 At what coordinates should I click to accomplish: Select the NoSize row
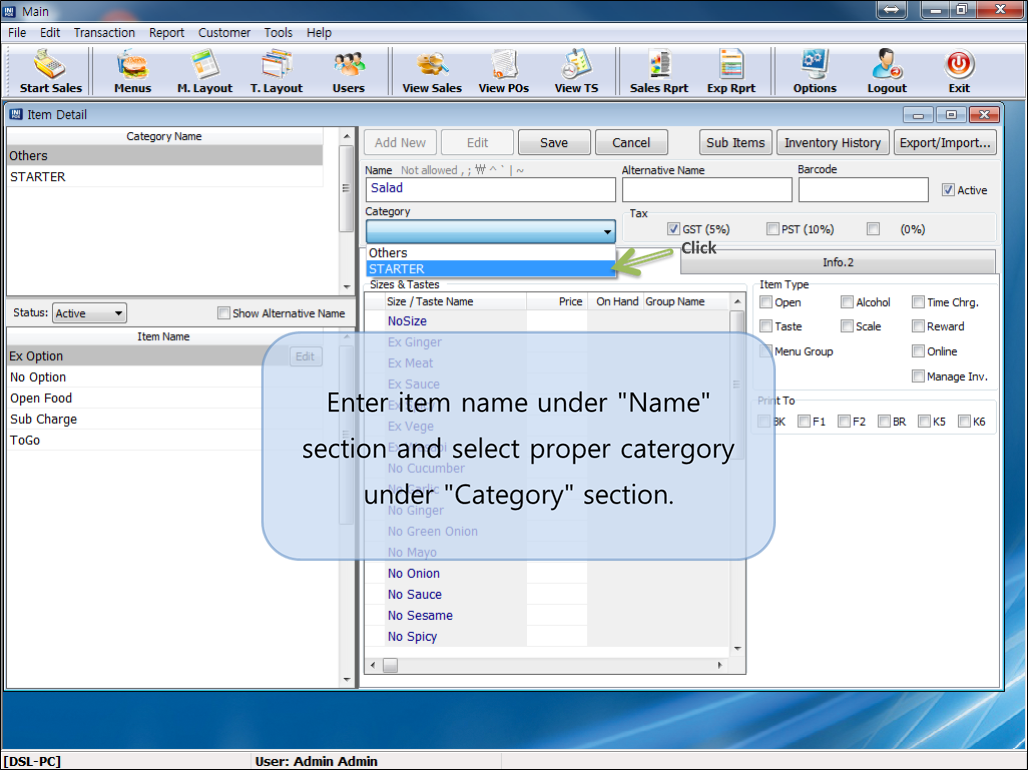(x=547, y=321)
